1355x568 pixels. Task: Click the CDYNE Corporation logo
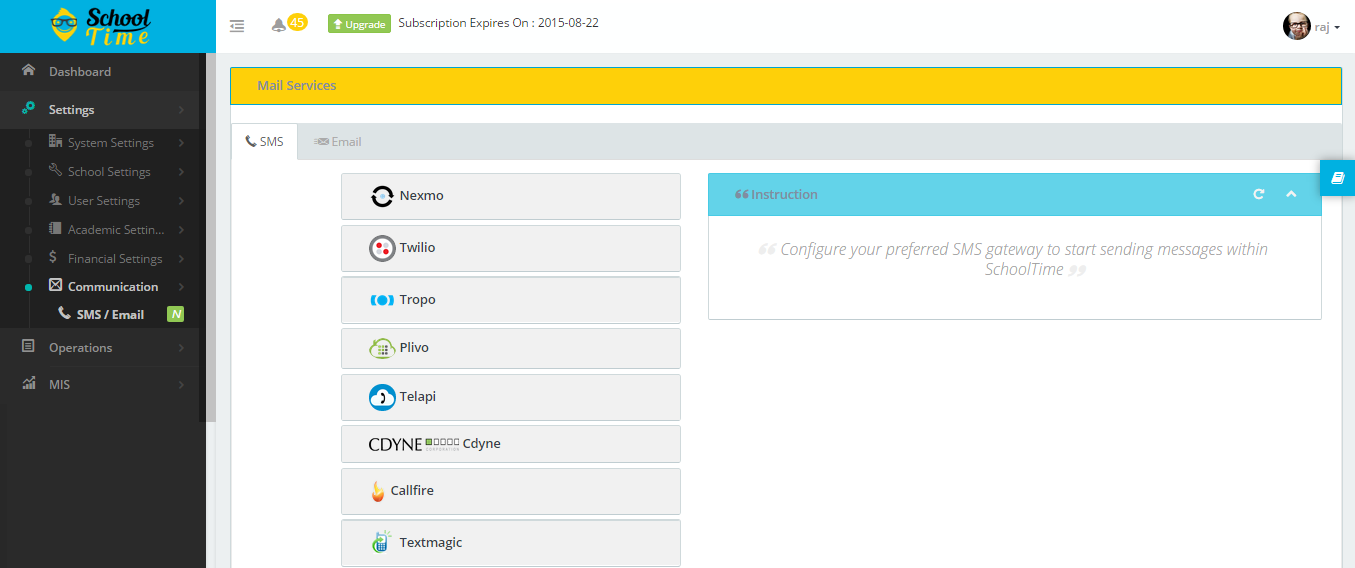tap(414, 444)
